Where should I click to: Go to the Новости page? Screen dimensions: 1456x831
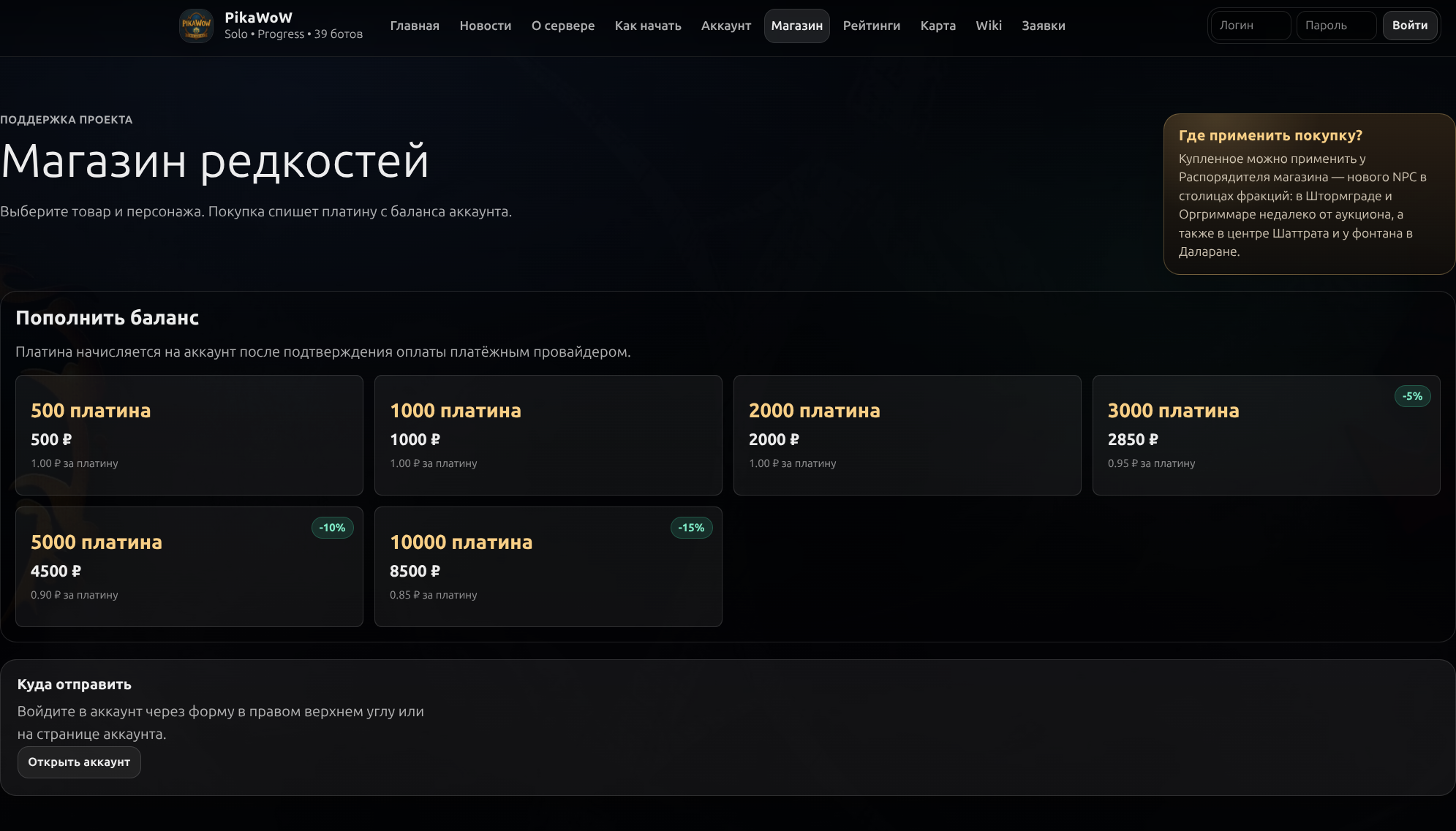pyautogui.click(x=486, y=26)
